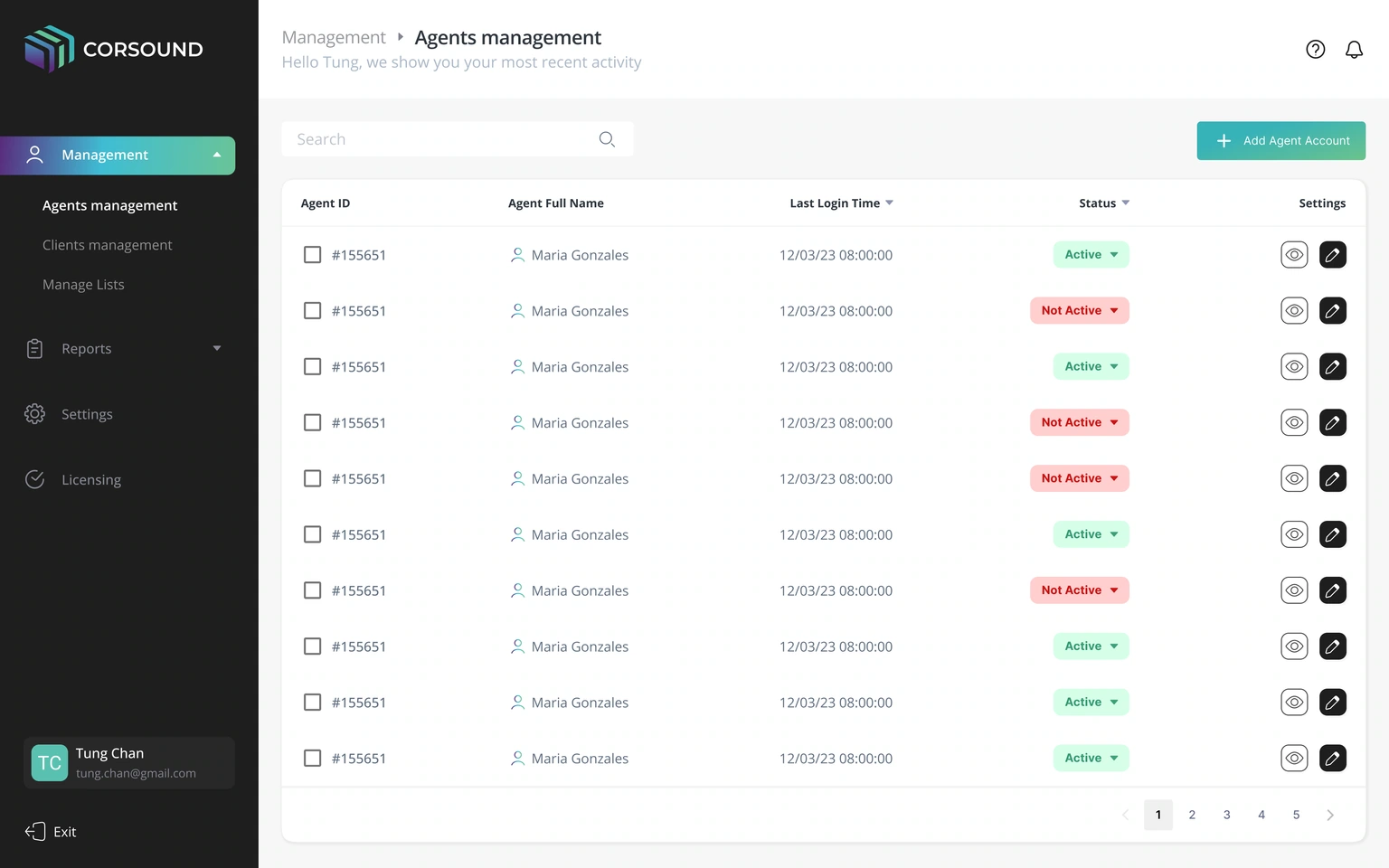Select Agents management in sidebar
This screenshot has height=868, width=1389.
point(109,205)
